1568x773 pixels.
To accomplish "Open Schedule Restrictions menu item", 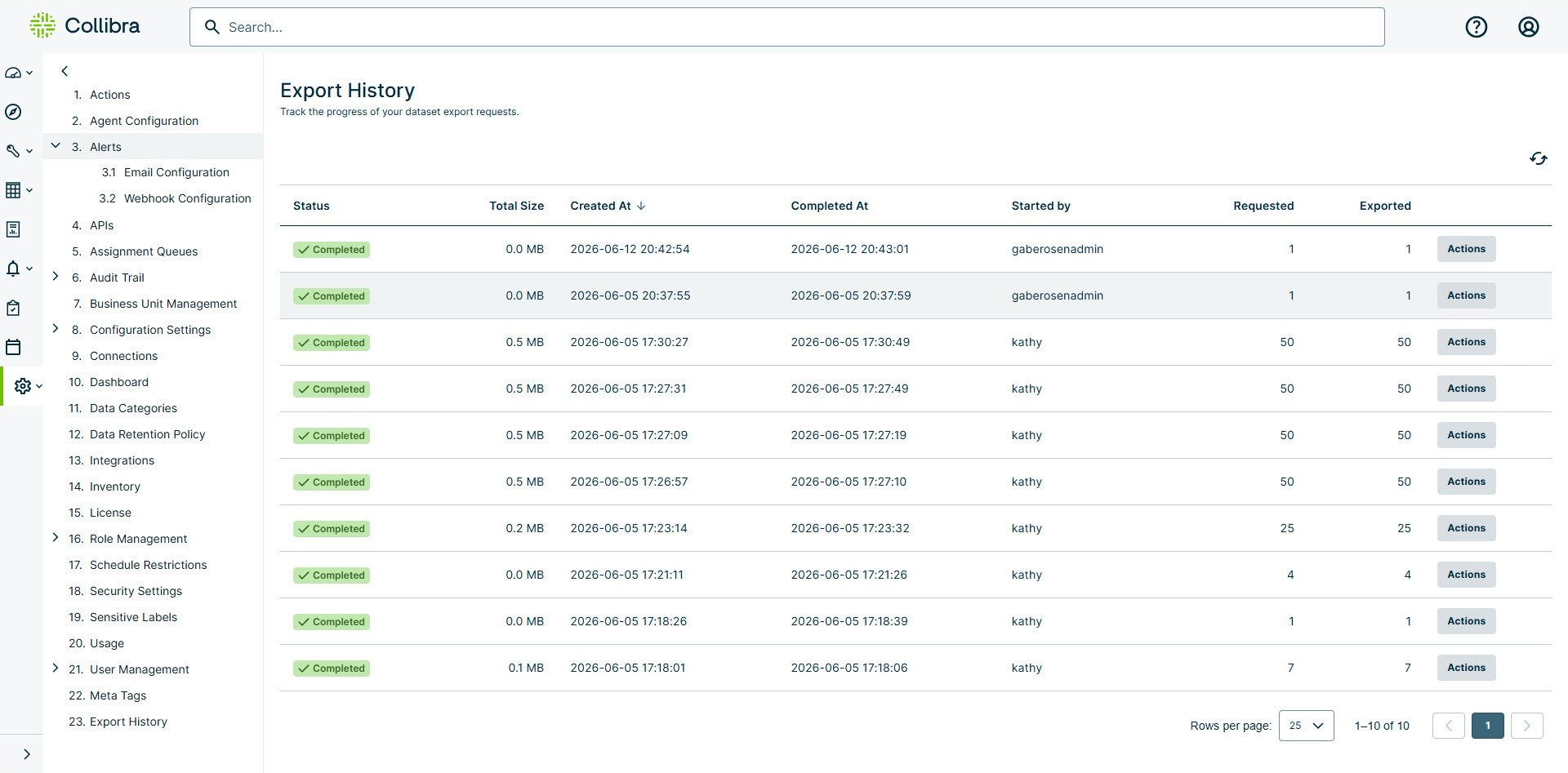I will [x=148, y=565].
